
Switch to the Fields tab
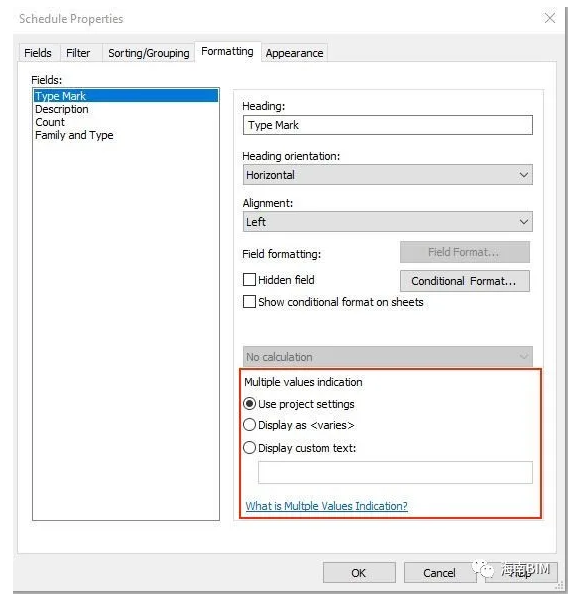[x=38, y=53]
